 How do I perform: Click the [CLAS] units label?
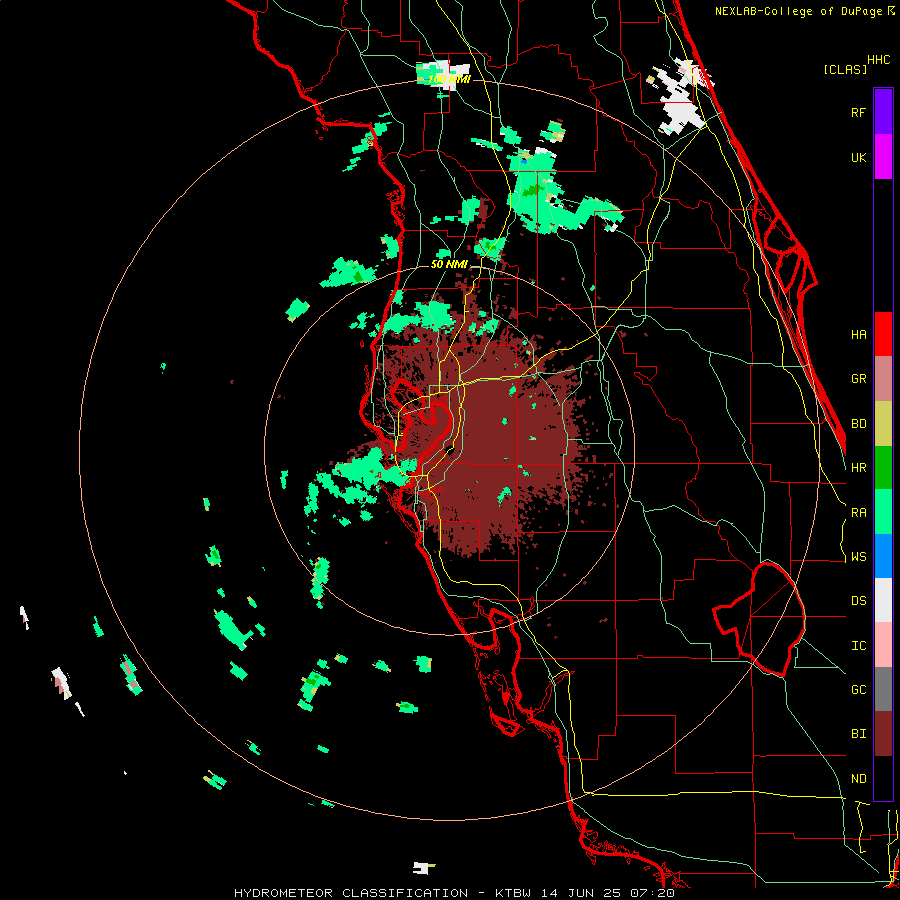(x=844, y=69)
